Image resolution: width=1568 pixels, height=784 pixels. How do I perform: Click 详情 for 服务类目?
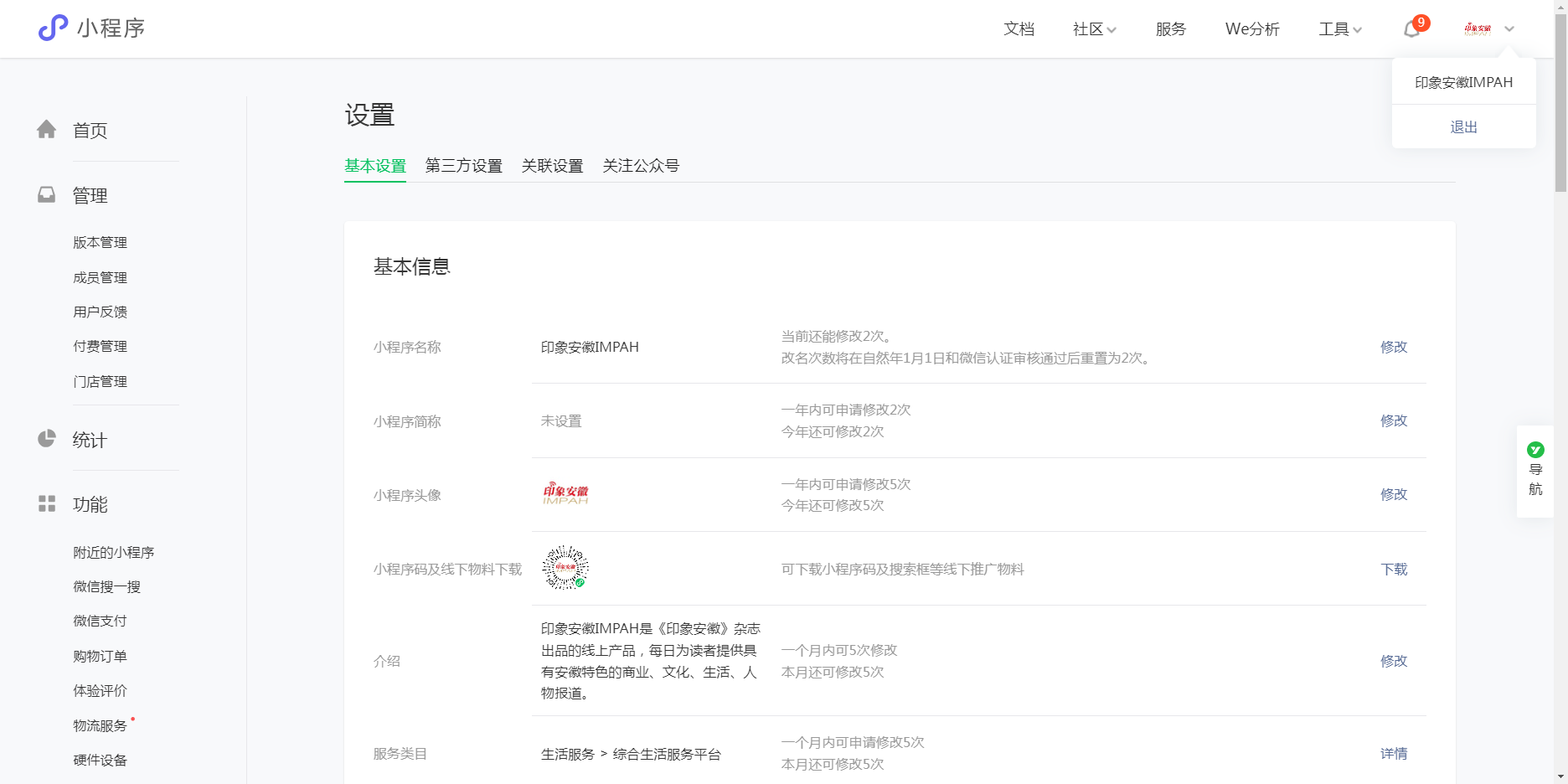[1394, 754]
